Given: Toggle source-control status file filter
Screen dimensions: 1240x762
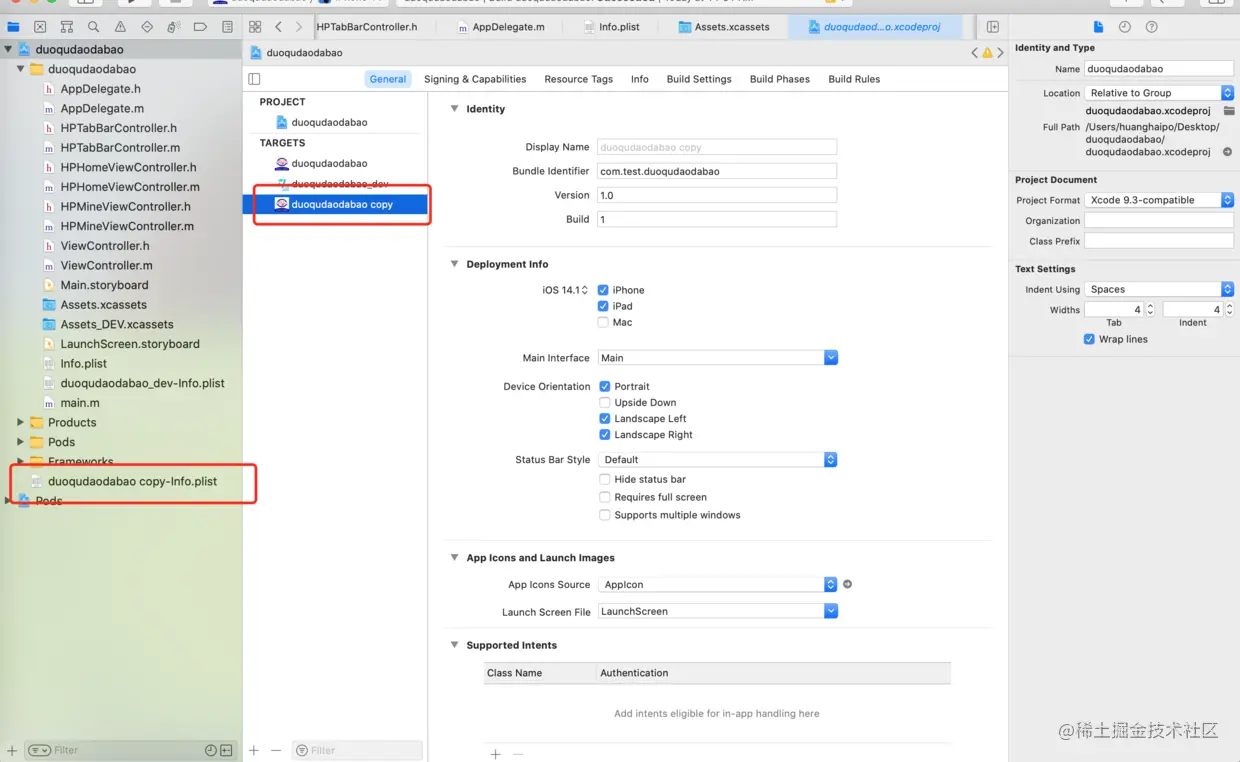Looking at the screenshot, I should (227, 750).
